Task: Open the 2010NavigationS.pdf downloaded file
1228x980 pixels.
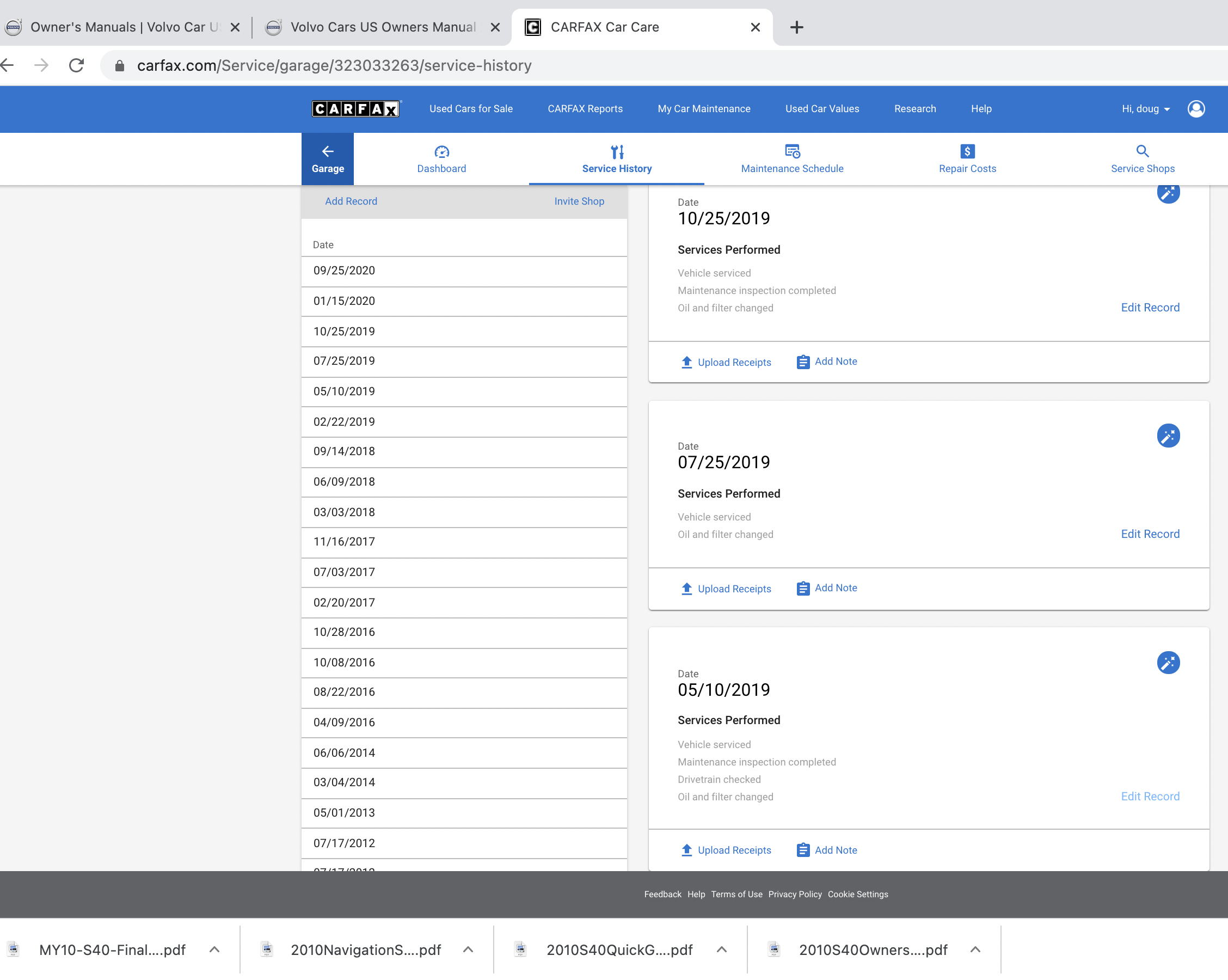Action: click(366, 950)
